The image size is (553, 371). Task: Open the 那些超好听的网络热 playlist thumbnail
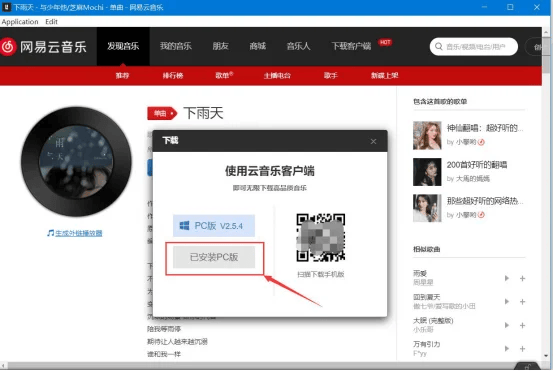tap(427, 208)
